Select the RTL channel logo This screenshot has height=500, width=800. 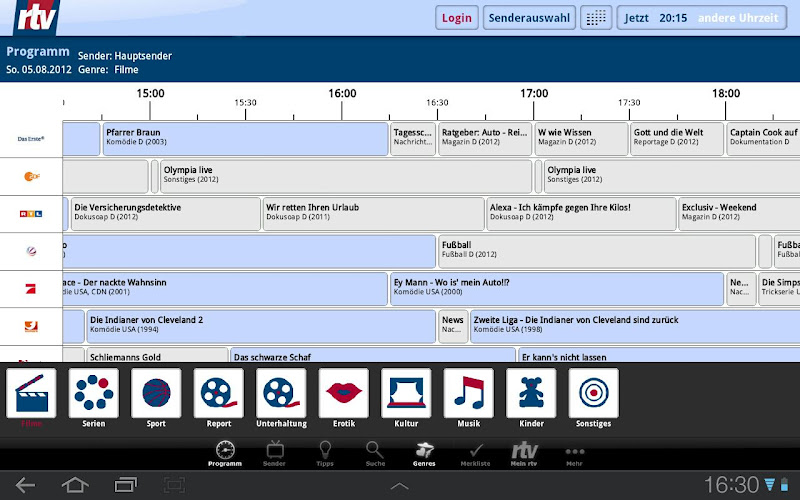(31, 214)
